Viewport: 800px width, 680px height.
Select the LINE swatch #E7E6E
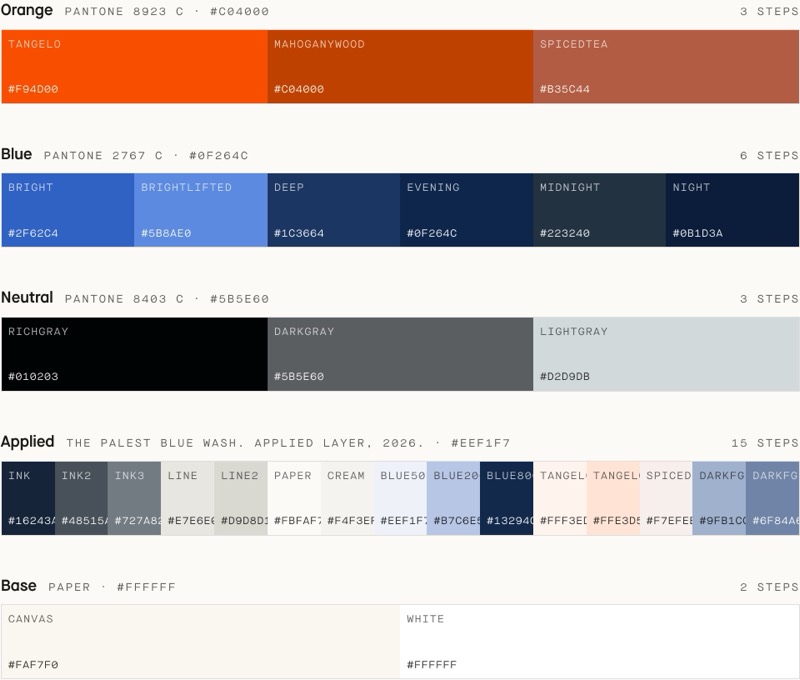click(x=188, y=498)
